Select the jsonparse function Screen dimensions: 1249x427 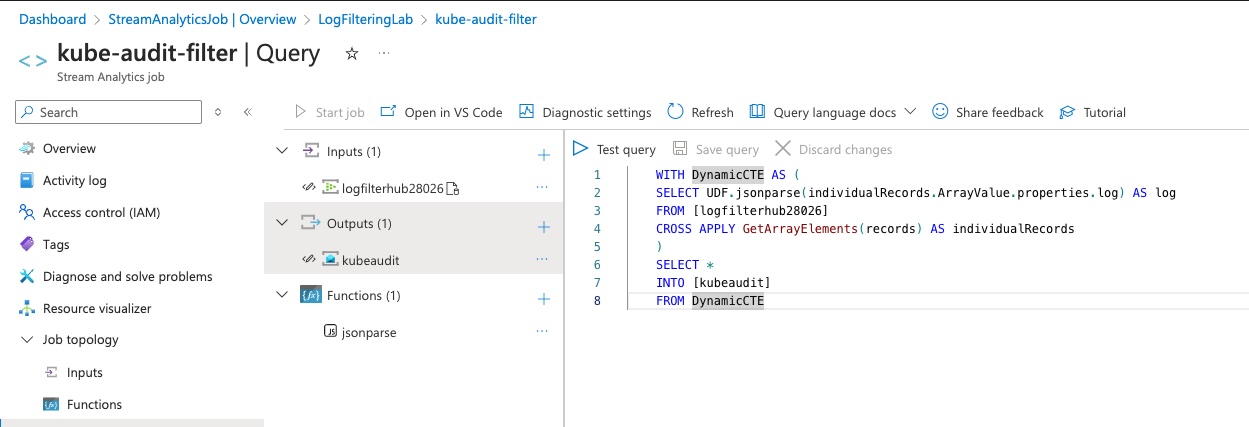[x=369, y=331]
